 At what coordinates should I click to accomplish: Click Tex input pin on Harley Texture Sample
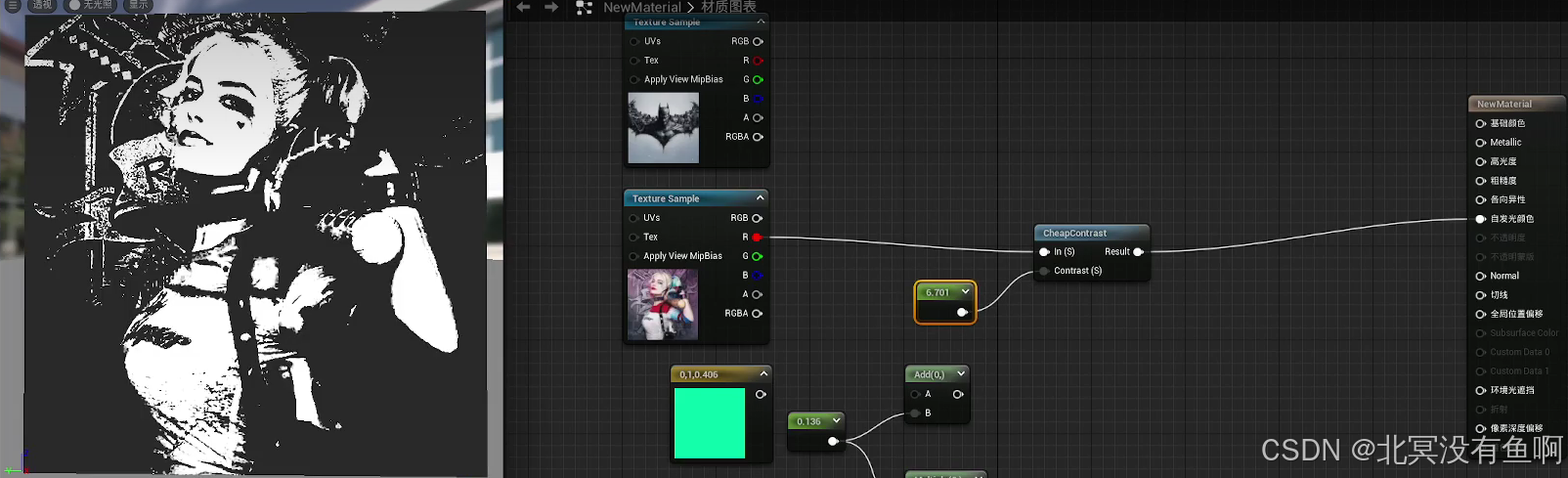click(x=633, y=238)
